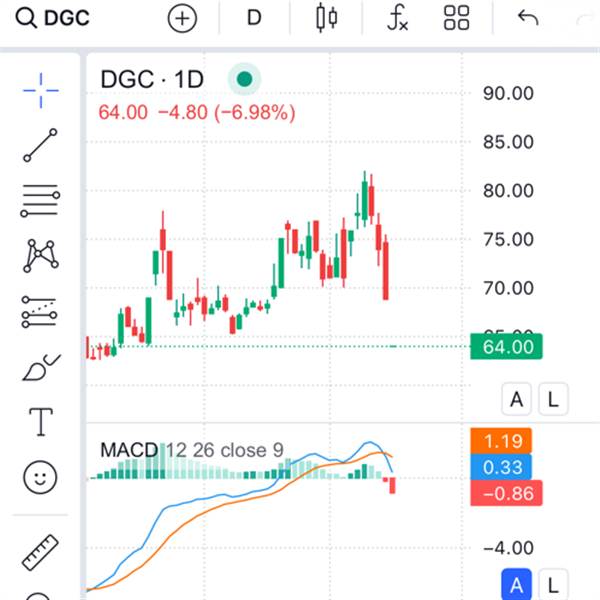Open the D timeframe interval selector
The height and width of the screenshot is (600, 600).
[x=254, y=18]
